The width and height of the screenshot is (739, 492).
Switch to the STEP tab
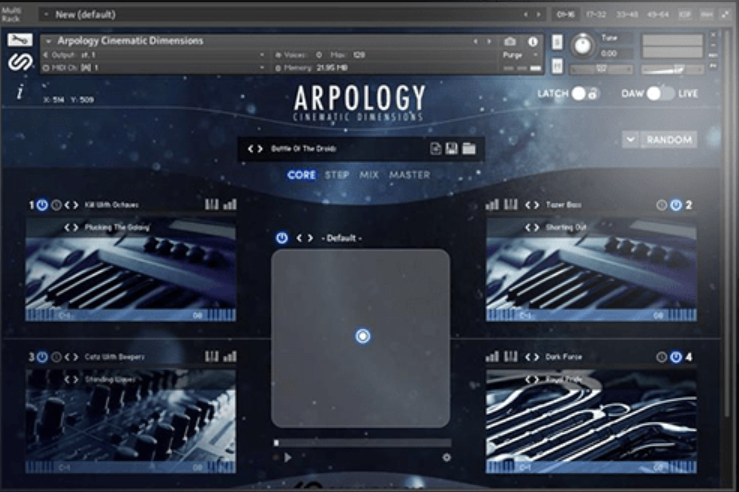(337, 175)
